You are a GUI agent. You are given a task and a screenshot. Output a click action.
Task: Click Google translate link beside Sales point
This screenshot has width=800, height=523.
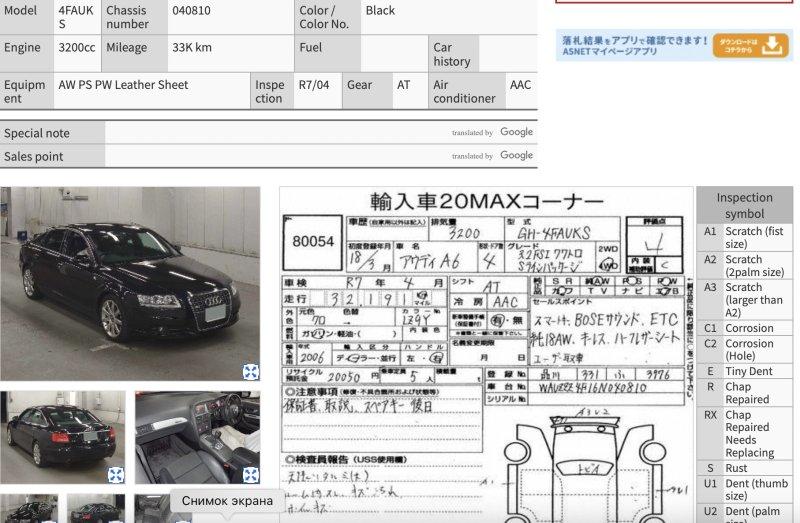tap(516, 155)
